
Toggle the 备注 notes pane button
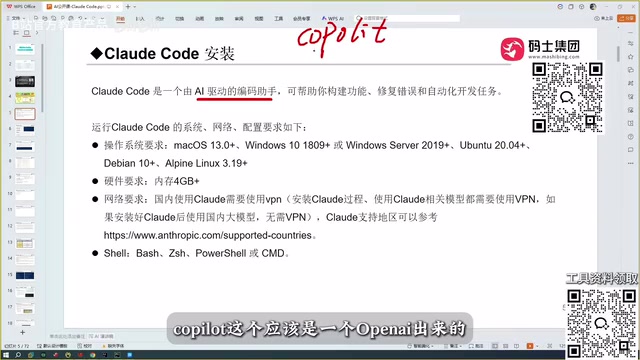click(x=452, y=346)
